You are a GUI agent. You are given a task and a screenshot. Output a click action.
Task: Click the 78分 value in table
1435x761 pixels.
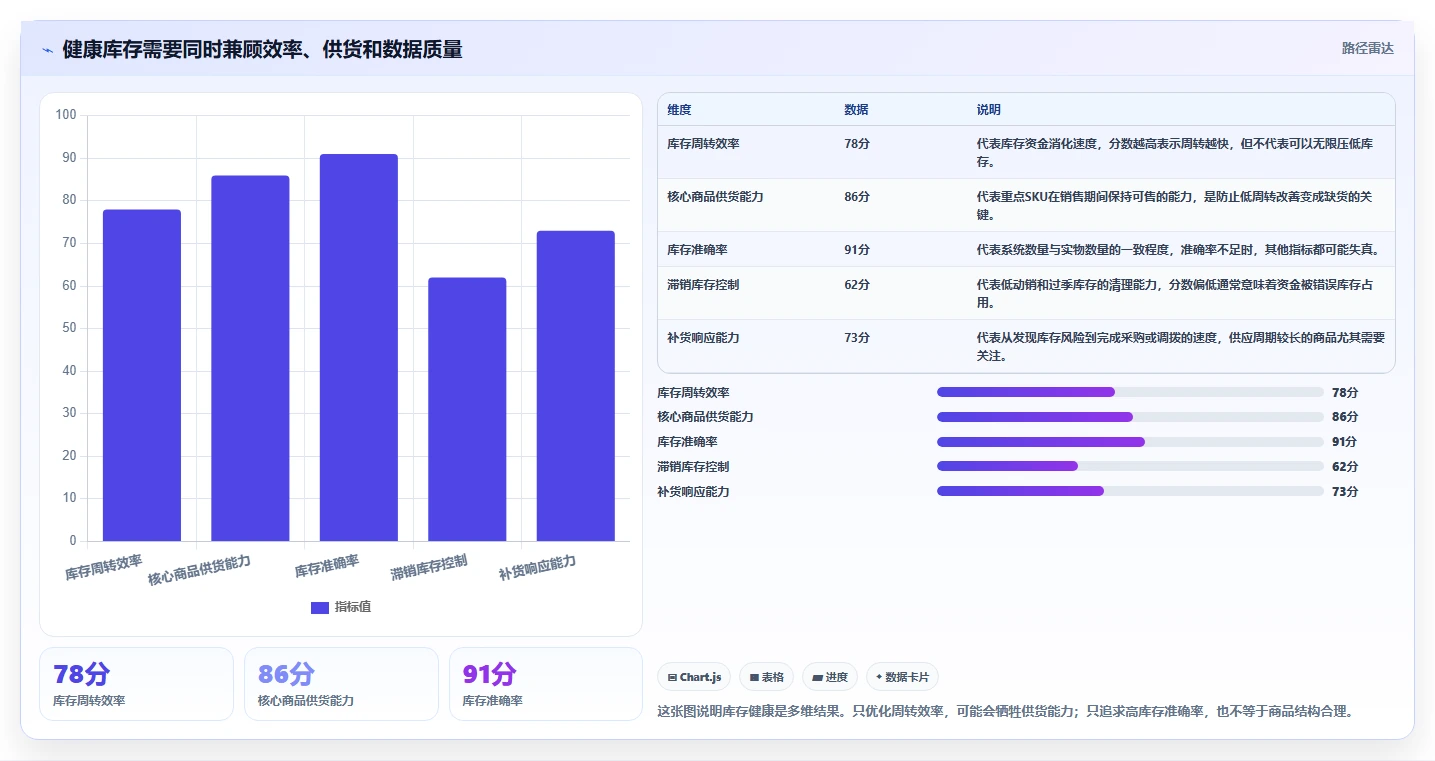point(857,144)
